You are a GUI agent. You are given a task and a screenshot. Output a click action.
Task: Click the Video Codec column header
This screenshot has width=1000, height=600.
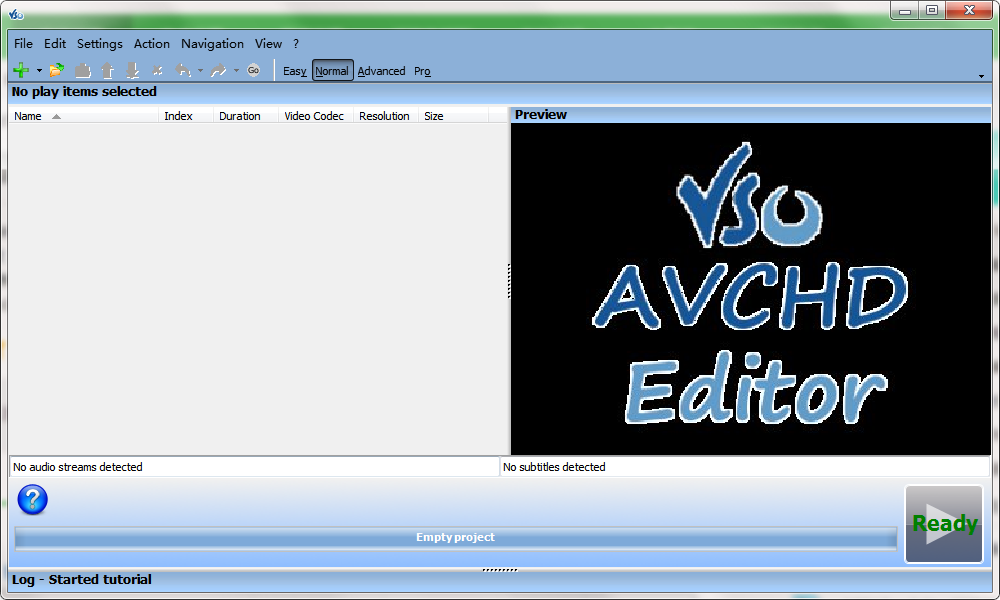point(316,116)
